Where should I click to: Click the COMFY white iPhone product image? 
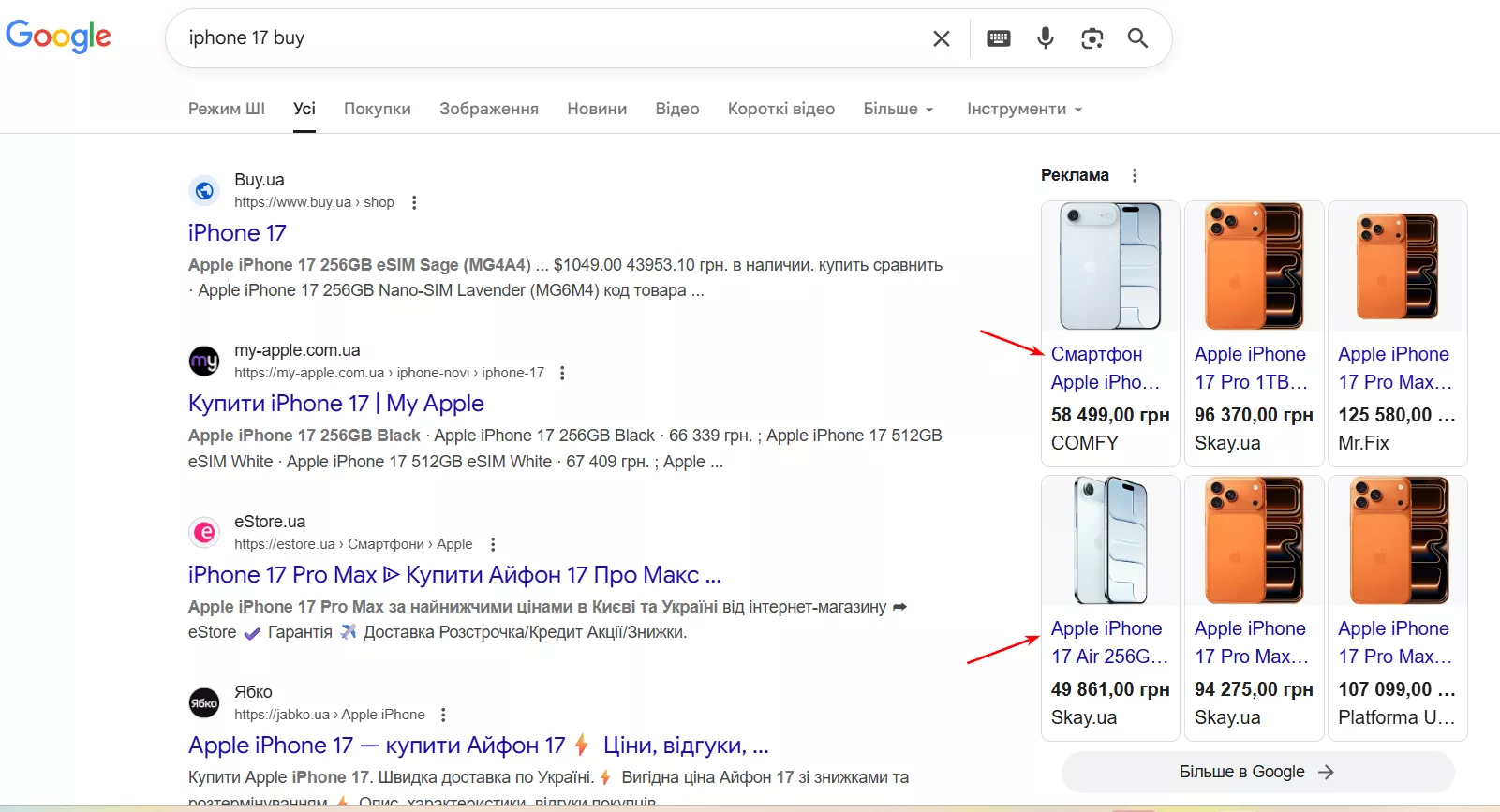click(x=1110, y=266)
